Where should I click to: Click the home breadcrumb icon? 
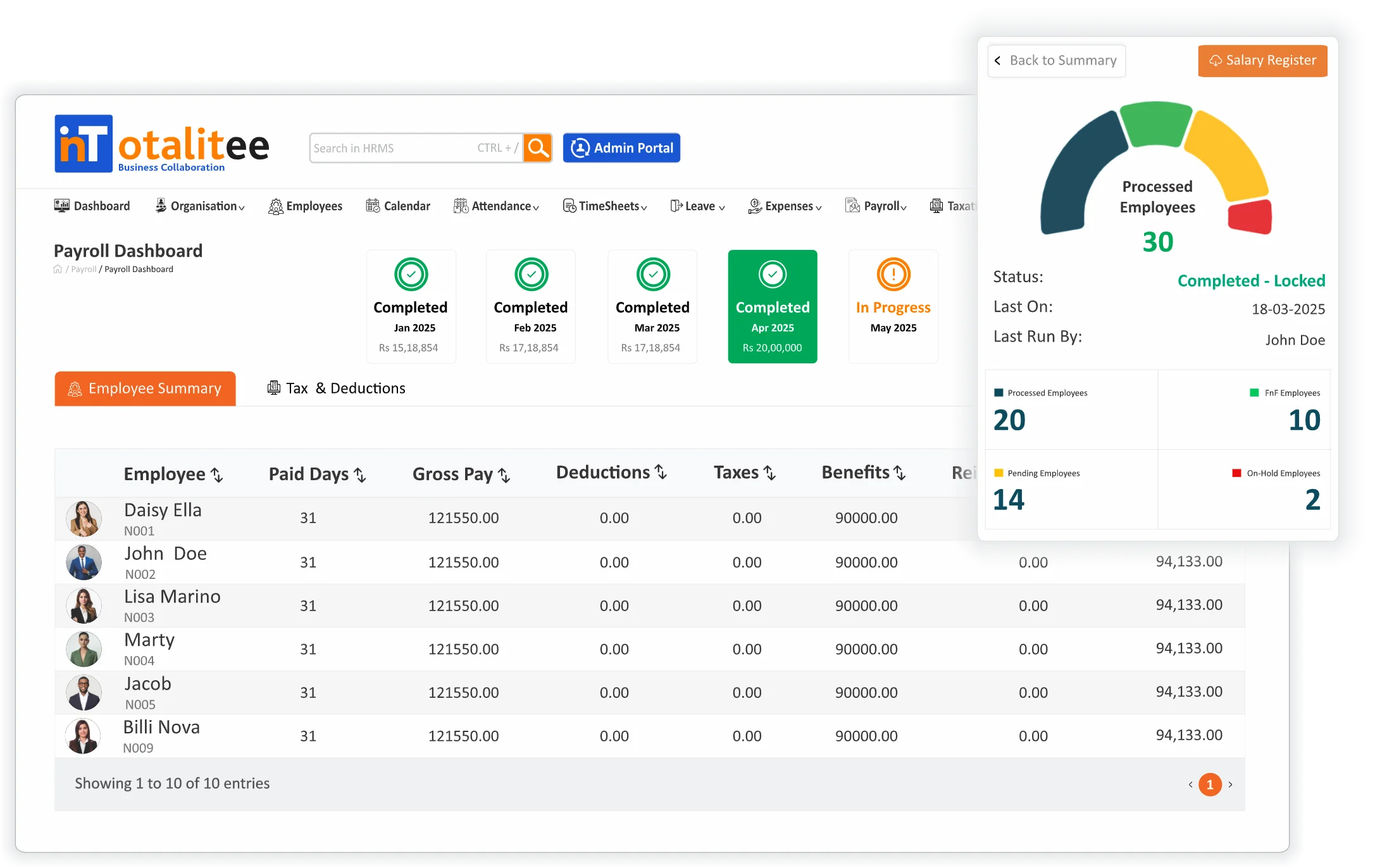click(x=58, y=270)
